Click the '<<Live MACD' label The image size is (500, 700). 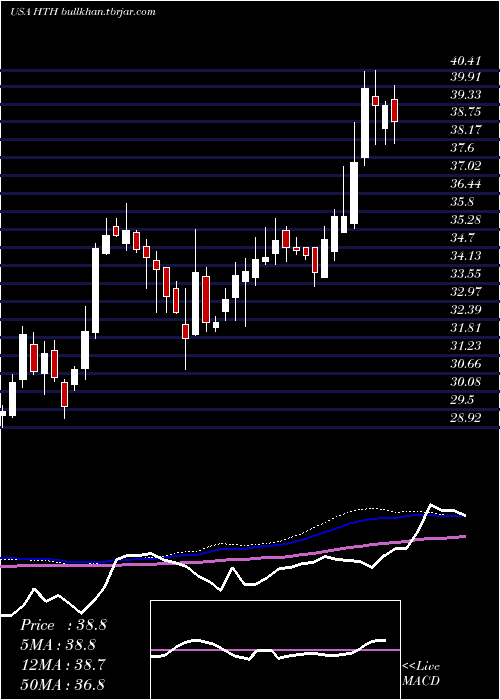(421, 674)
